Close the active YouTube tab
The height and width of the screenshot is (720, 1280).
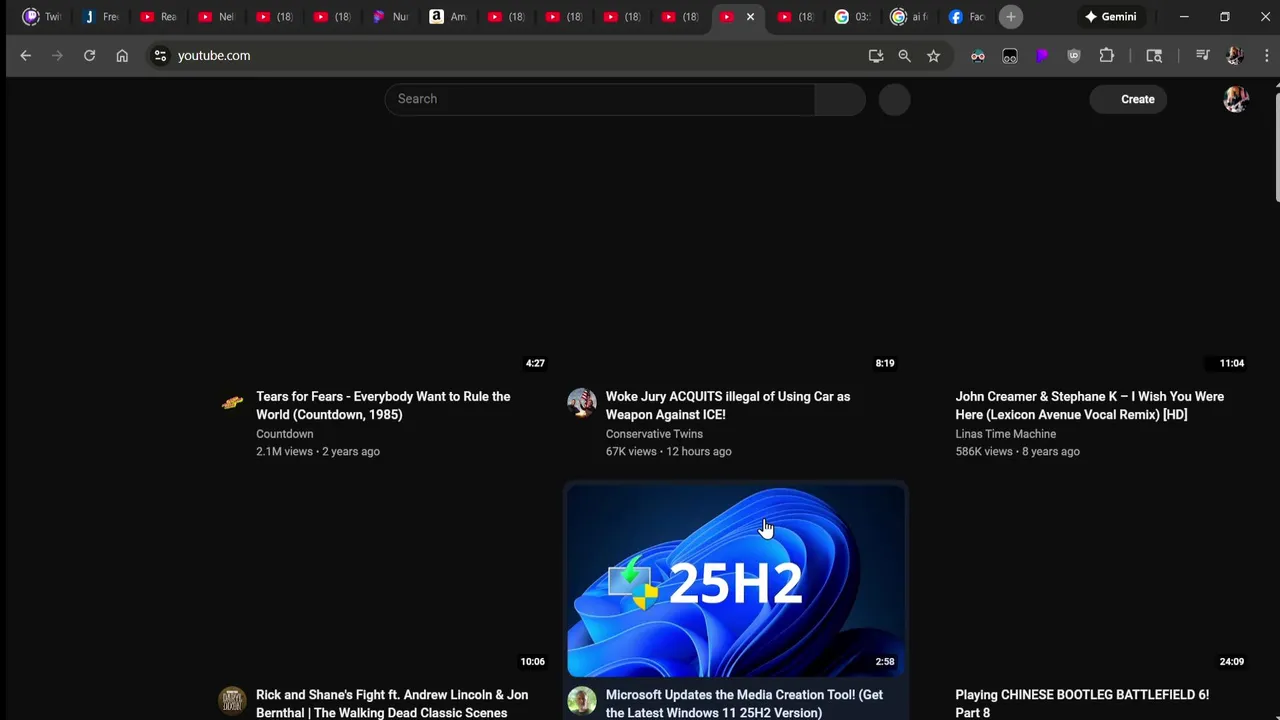pyautogui.click(x=750, y=17)
